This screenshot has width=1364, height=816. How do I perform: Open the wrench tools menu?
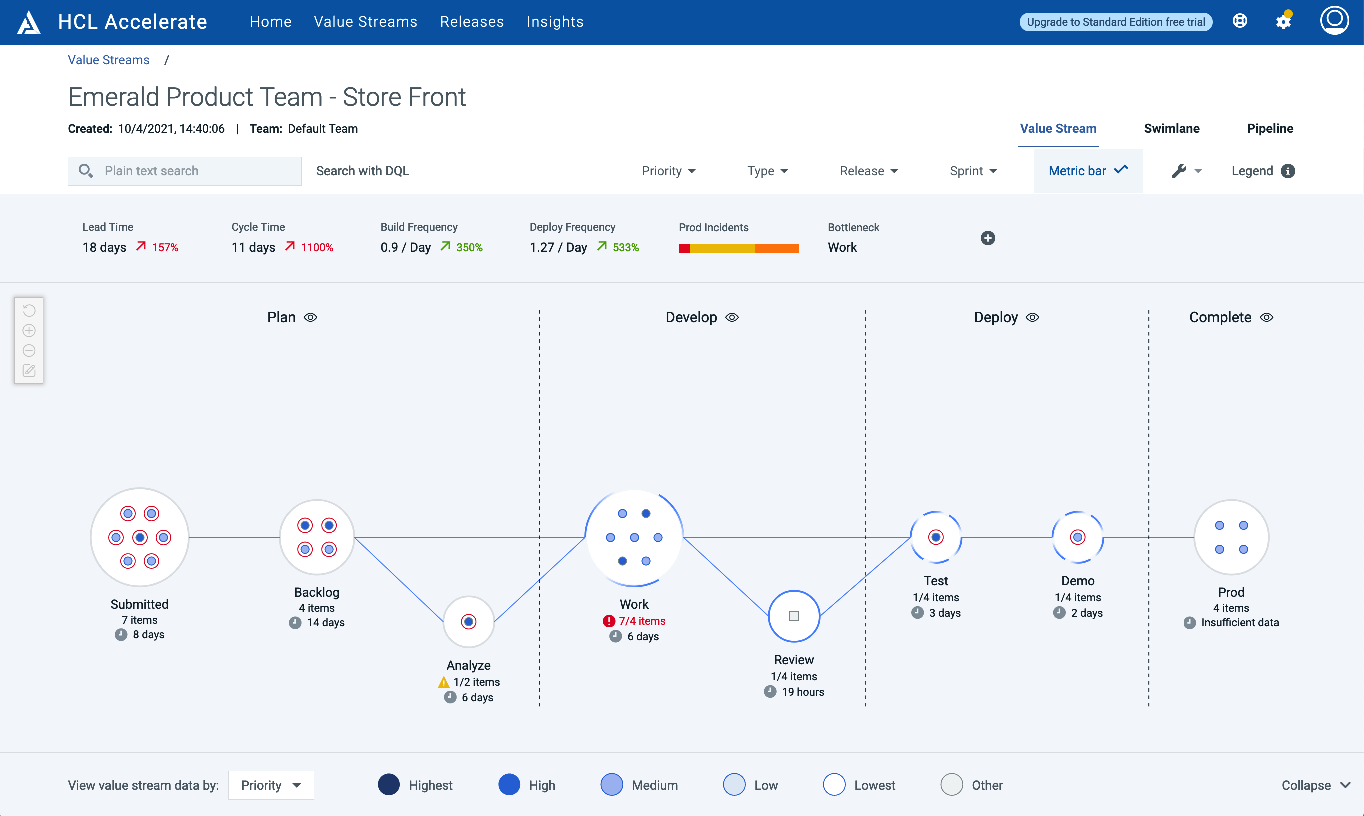click(1186, 171)
